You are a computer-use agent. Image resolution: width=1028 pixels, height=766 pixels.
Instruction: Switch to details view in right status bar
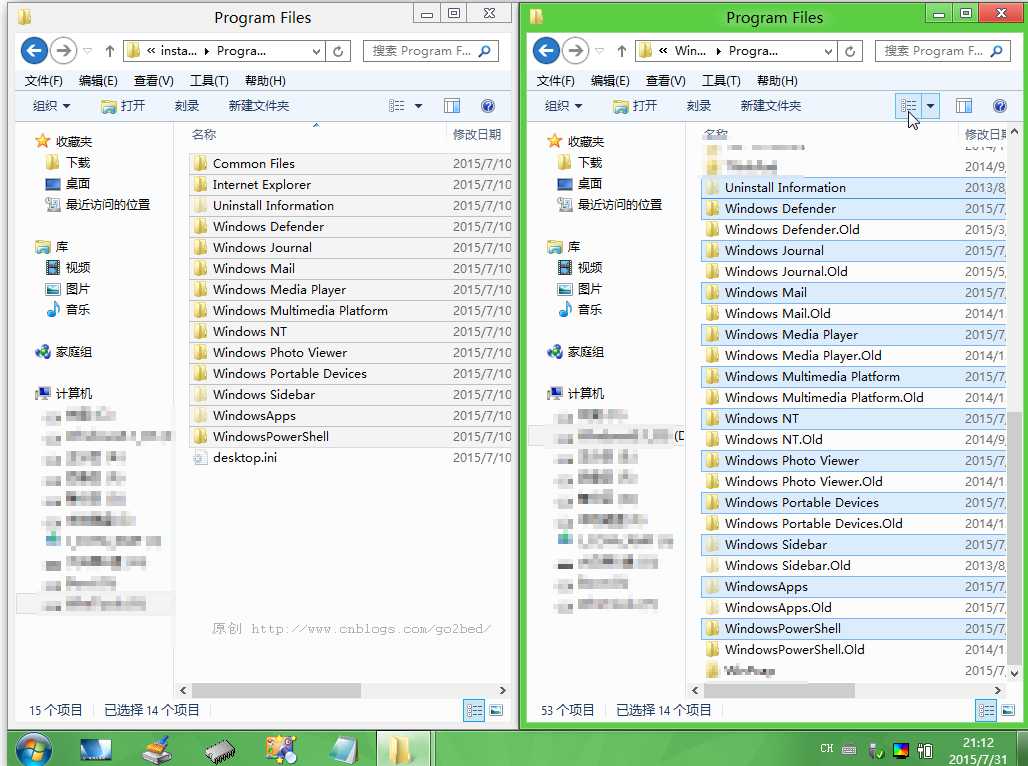[986, 710]
